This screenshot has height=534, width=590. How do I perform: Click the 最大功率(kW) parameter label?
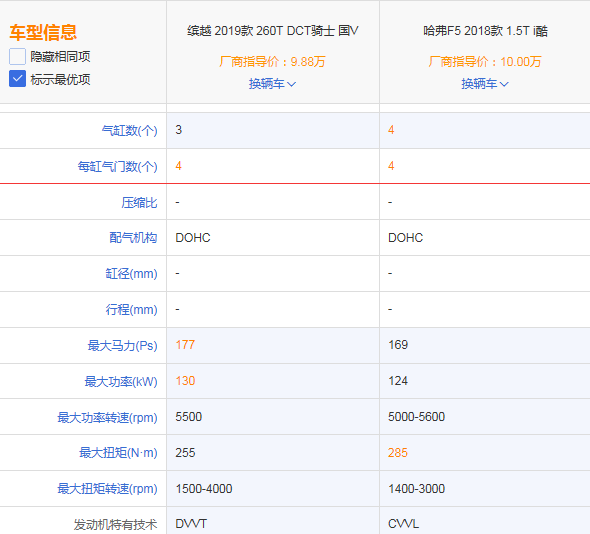point(121,382)
